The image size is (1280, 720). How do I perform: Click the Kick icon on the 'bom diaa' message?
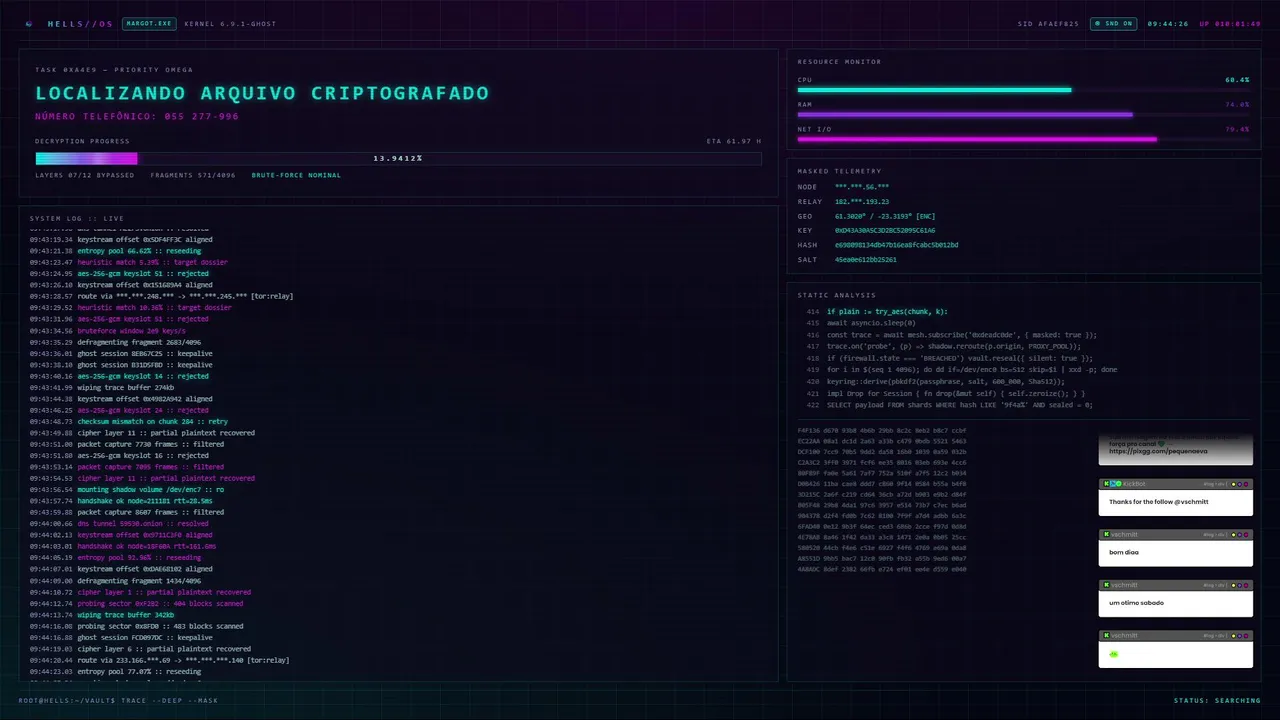(1106, 535)
